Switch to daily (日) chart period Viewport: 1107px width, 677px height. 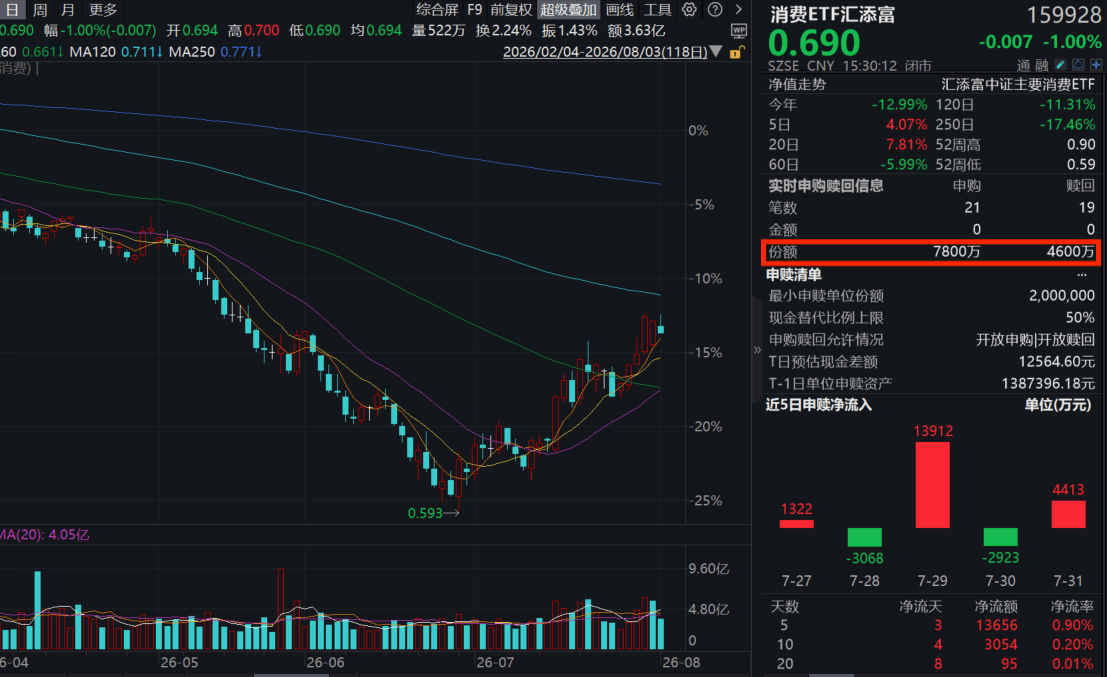click(x=12, y=10)
